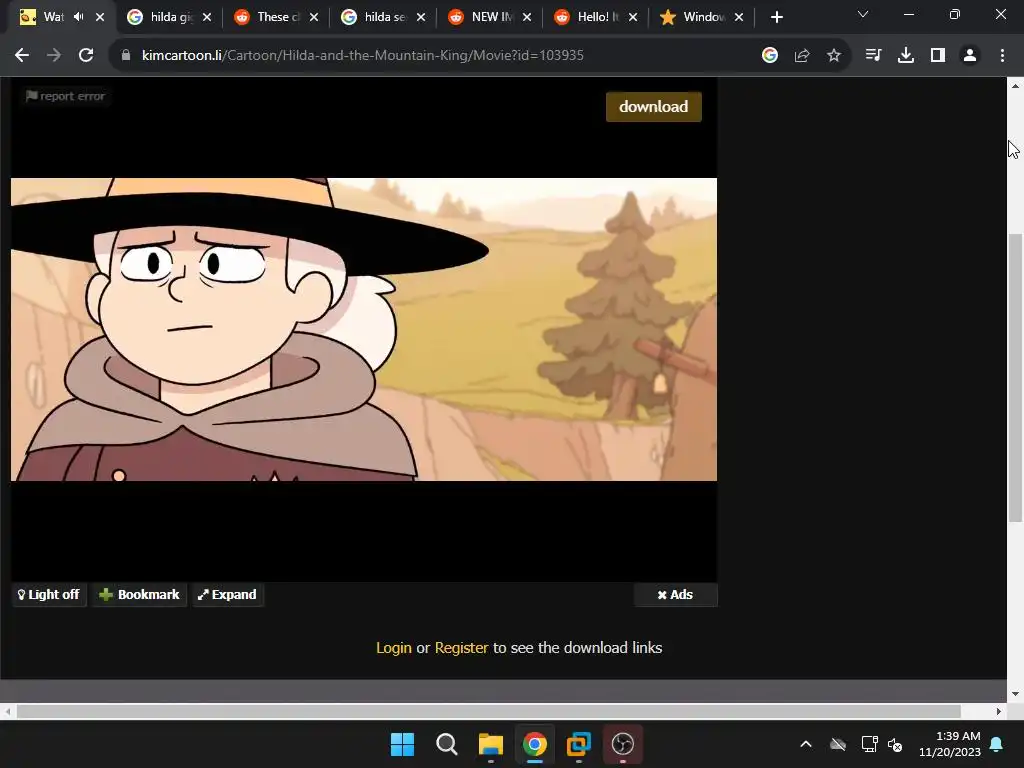Image resolution: width=1024 pixels, height=768 pixels.
Task: Toggle the Chrome side panel
Action: tap(938, 56)
